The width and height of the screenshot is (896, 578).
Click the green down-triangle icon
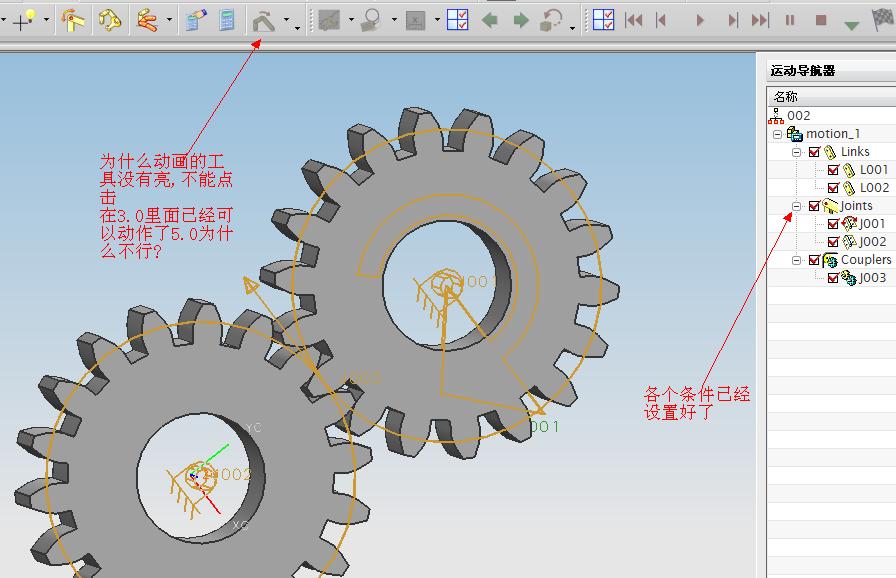point(851,25)
